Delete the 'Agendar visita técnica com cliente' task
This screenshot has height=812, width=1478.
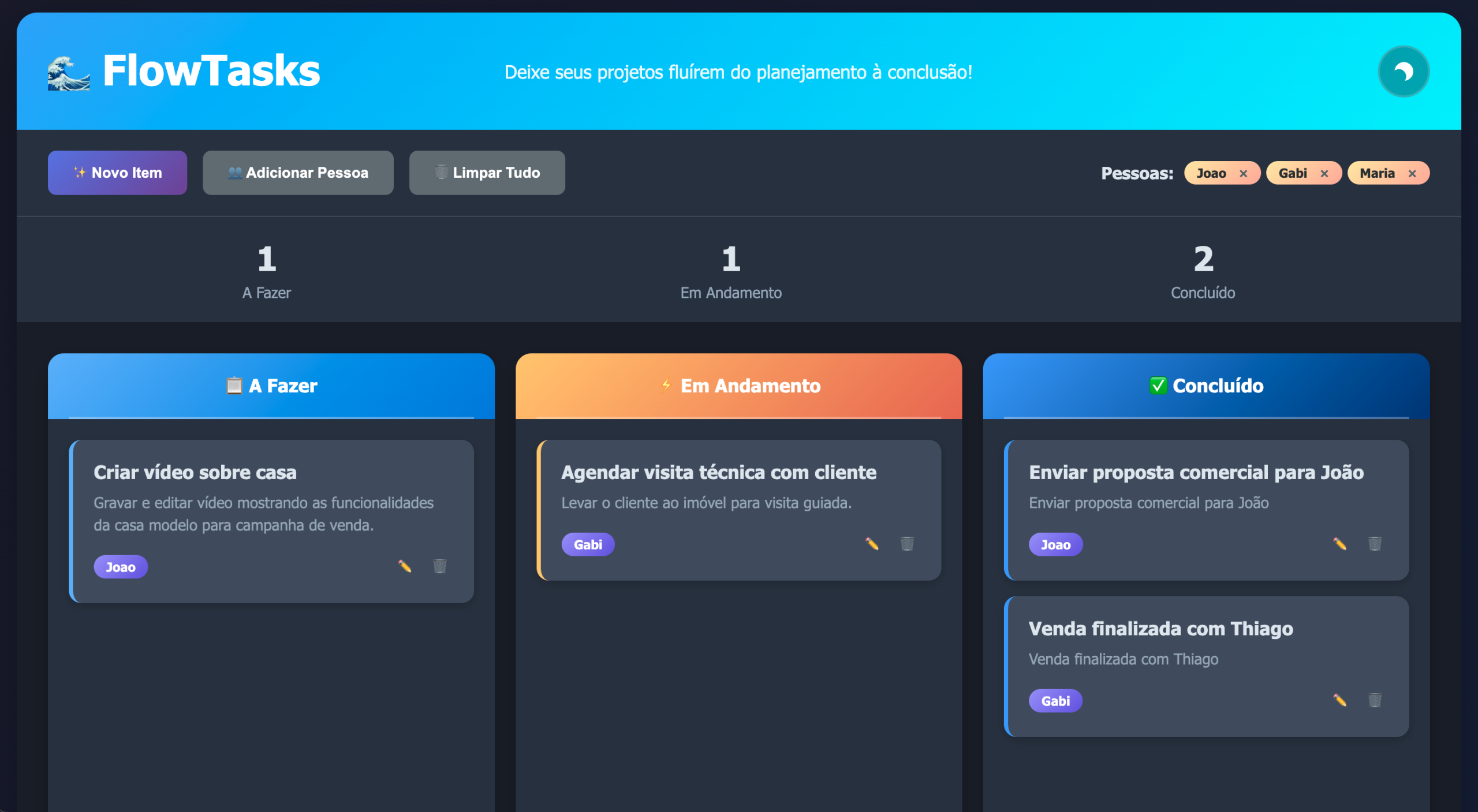point(906,544)
